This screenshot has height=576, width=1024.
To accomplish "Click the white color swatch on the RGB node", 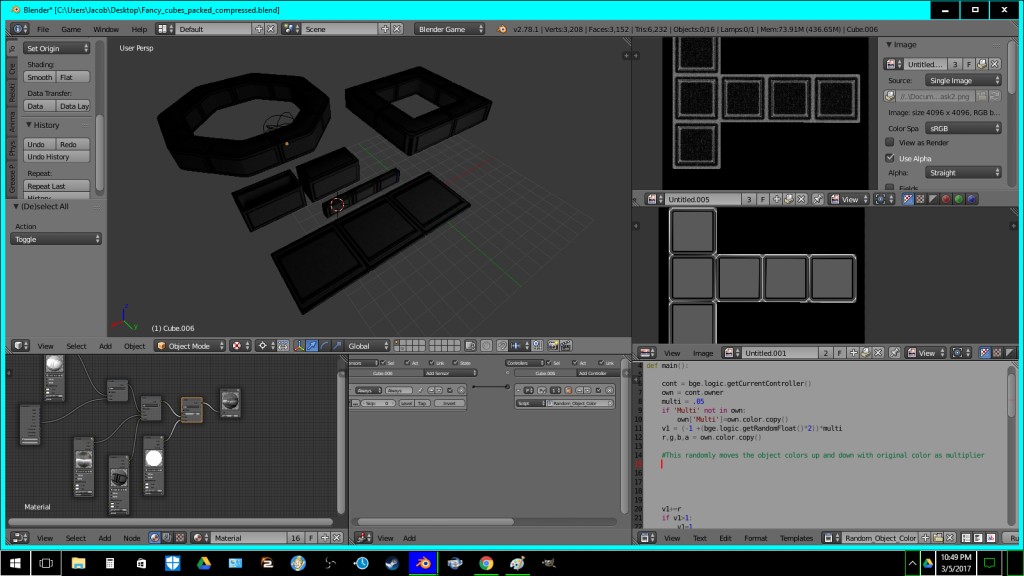I will [154, 457].
